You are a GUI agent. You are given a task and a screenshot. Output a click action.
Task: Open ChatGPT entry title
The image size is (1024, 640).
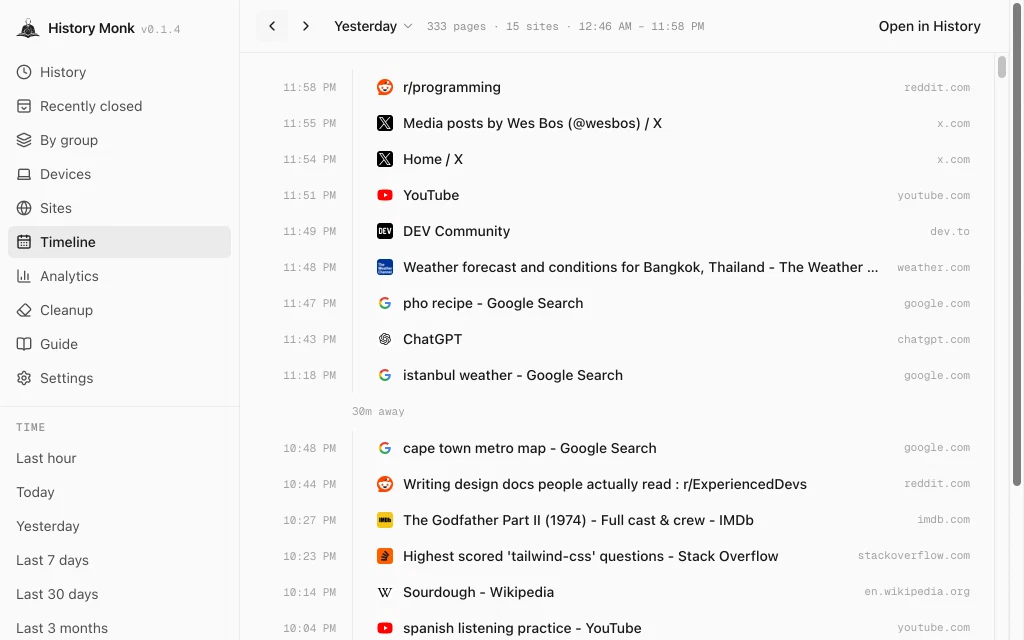(432, 339)
